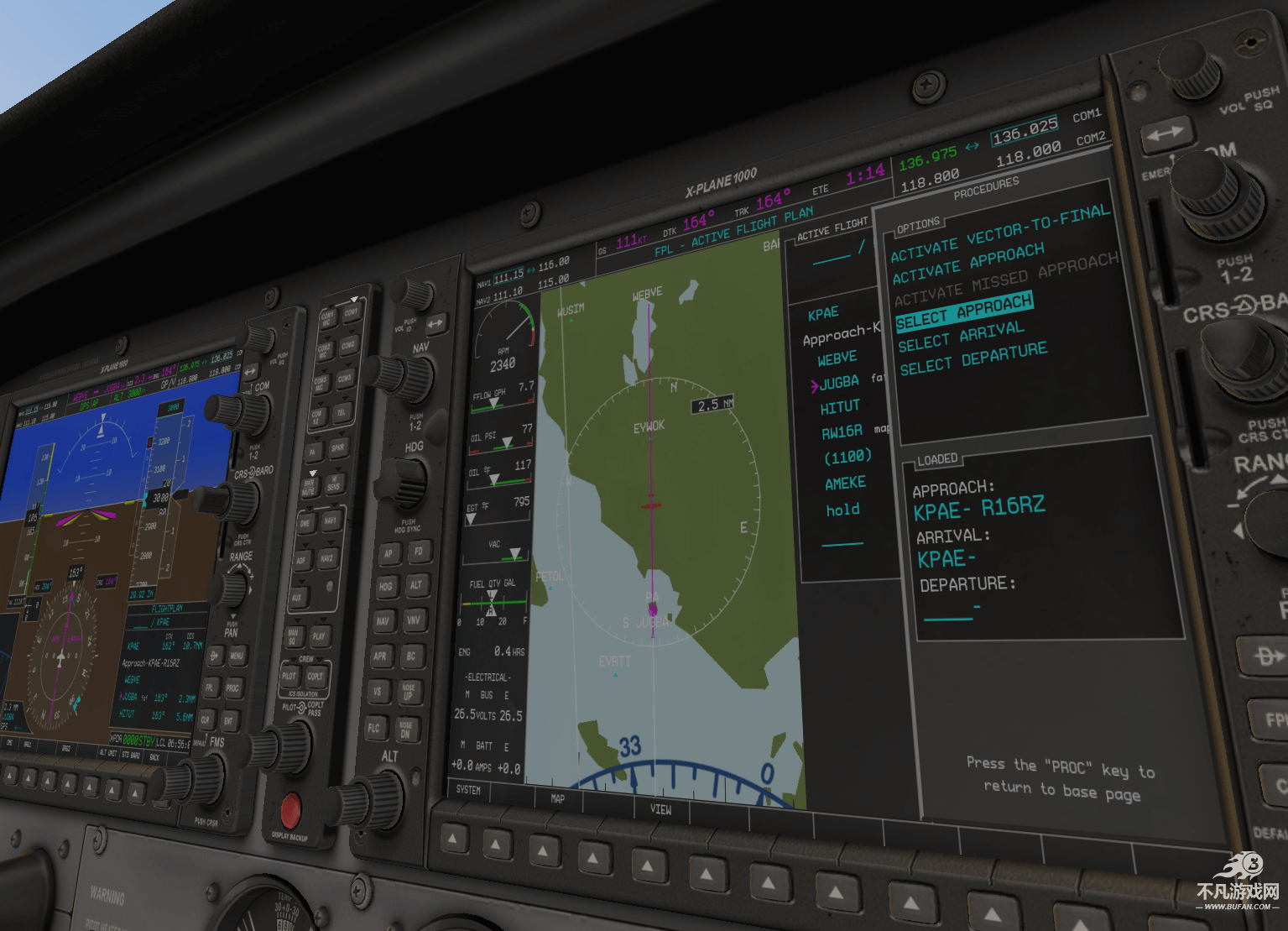Toggle the COM2 MIC audio panel button
1288x931 pixels.
click(x=325, y=350)
